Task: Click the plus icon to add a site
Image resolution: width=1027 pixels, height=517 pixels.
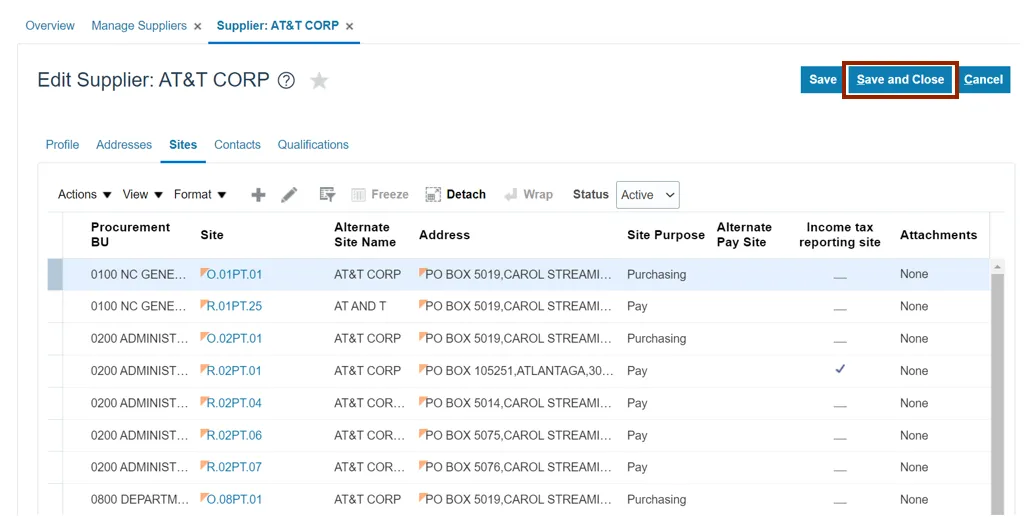Action: pyautogui.click(x=258, y=195)
